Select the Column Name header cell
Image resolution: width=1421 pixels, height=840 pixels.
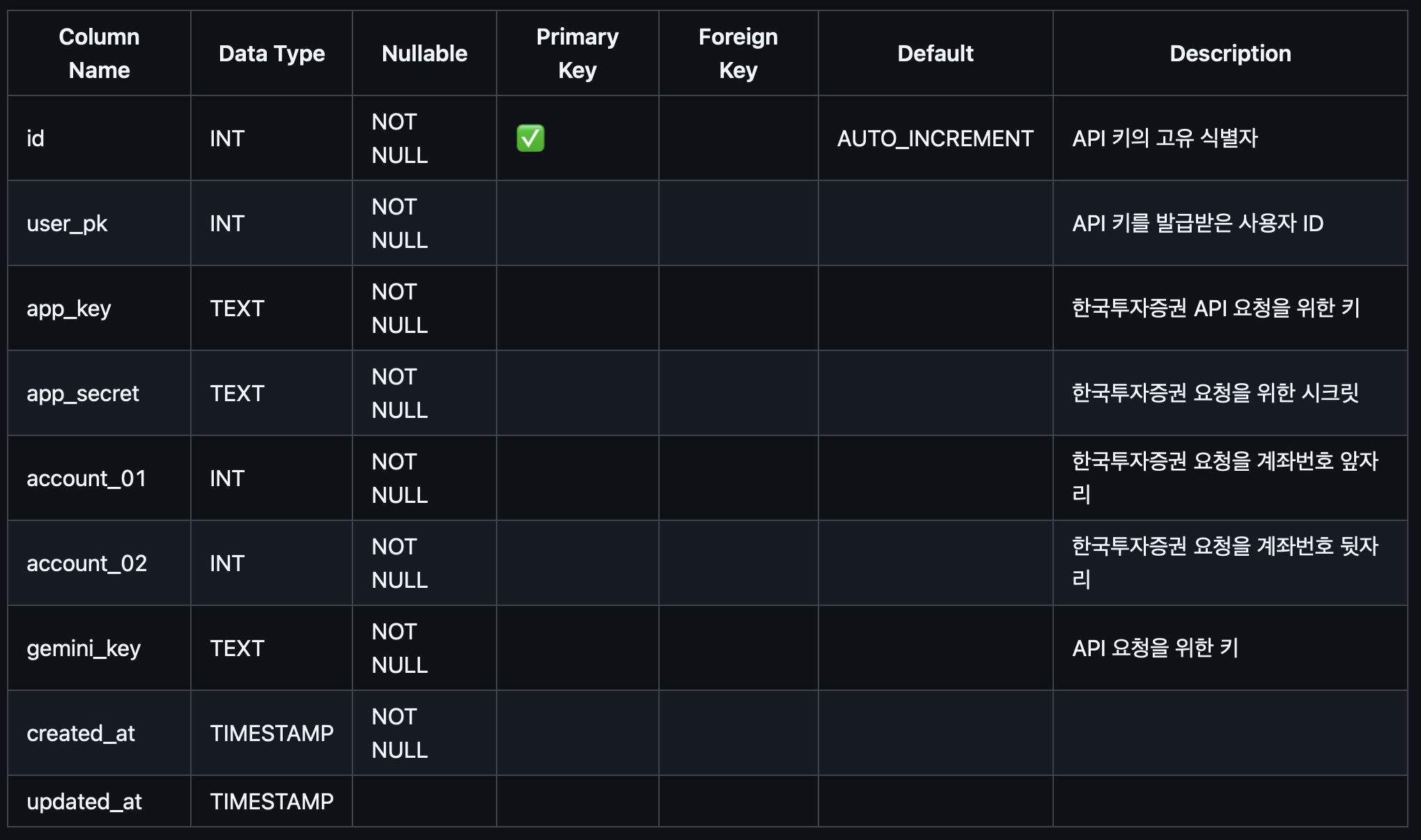point(99,53)
